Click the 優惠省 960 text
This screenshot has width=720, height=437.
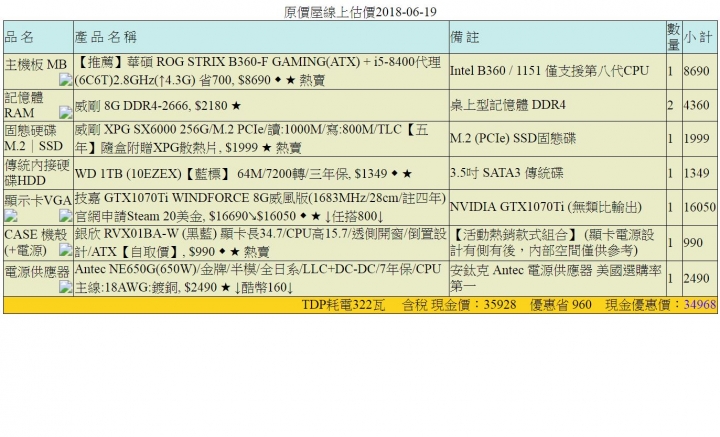(x=561, y=305)
